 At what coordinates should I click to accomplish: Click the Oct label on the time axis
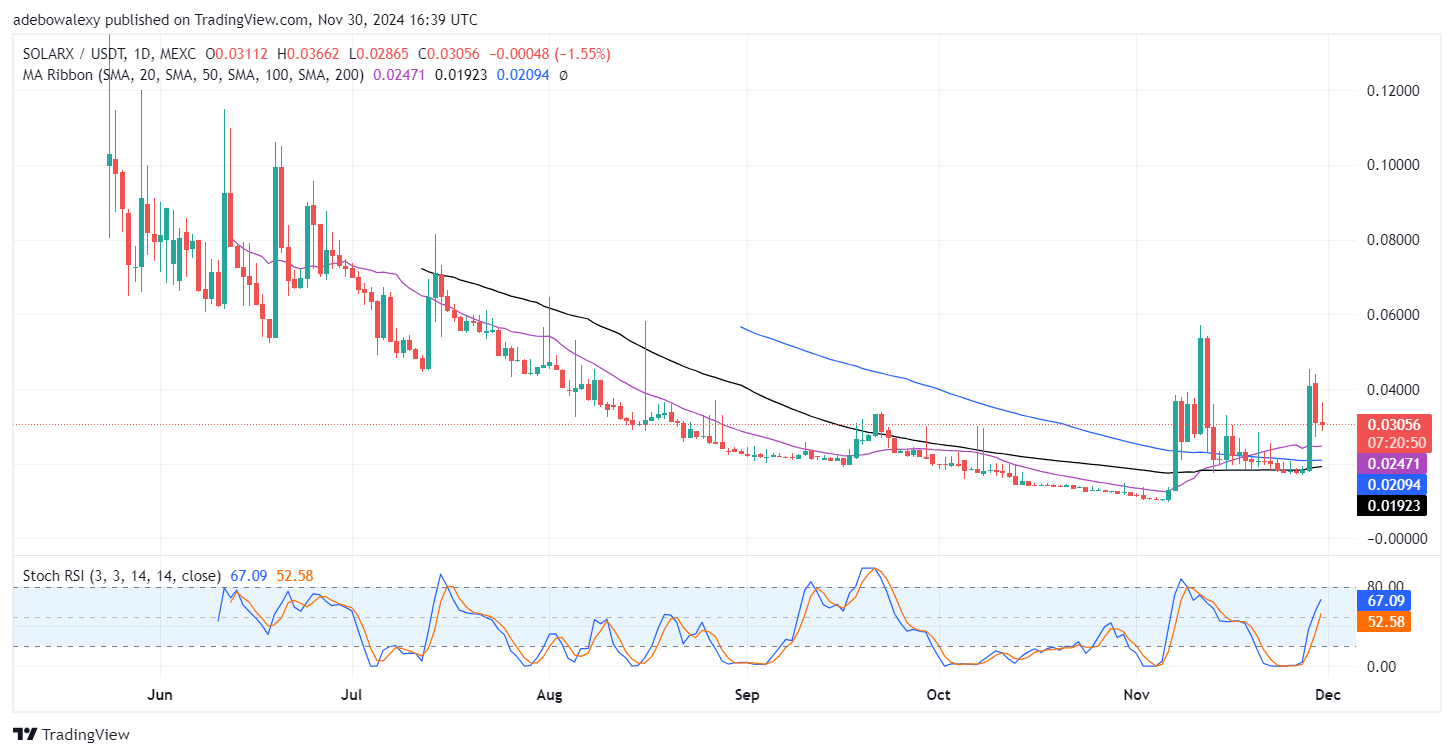[x=937, y=693]
